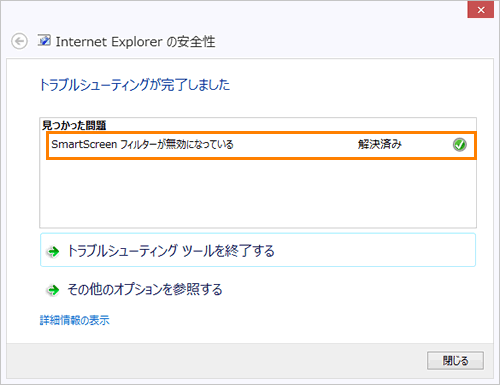Click green arrow beside トラブルシューティング ツールを終了する
The width and height of the screenshot is (500, 385).
coord(53,251)
